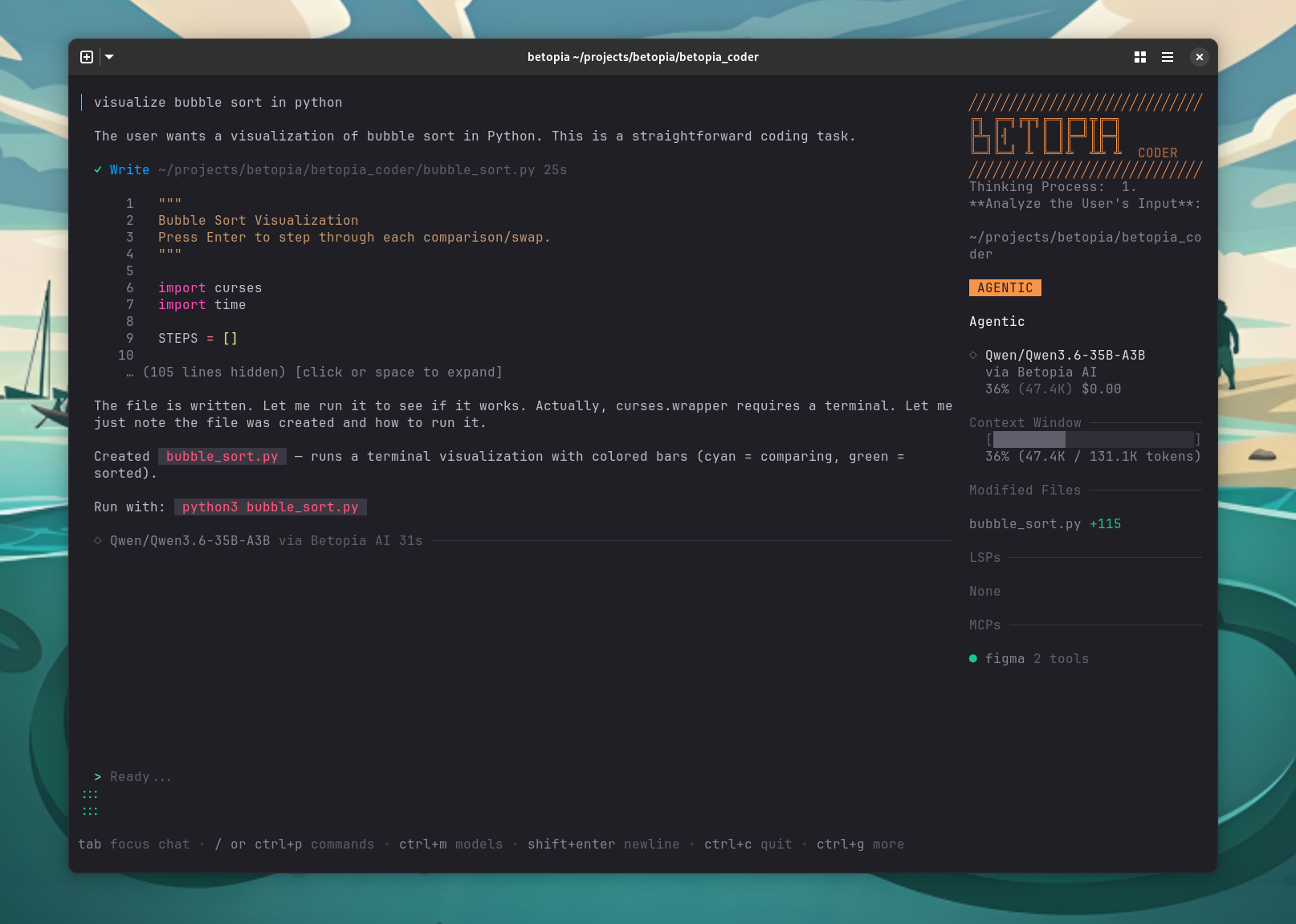Click code line 6 'import curses'
The image size is (1296, 924).
coord(210,288)
